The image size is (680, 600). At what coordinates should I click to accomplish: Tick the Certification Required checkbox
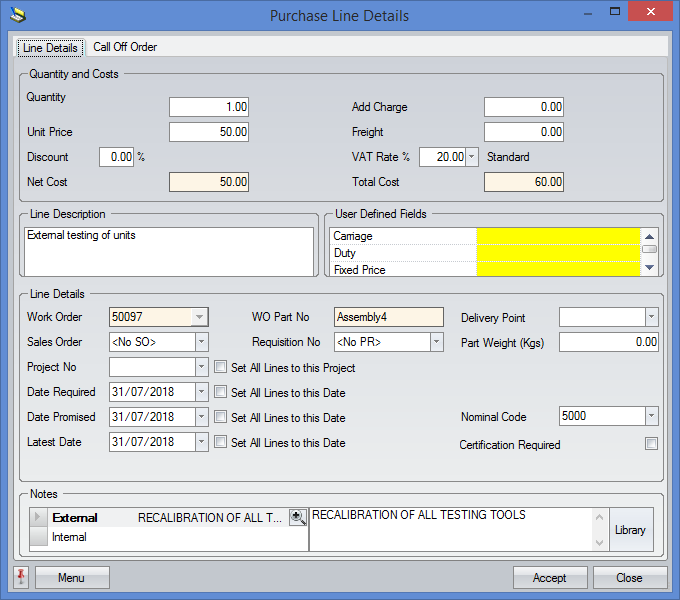(651, 444)
